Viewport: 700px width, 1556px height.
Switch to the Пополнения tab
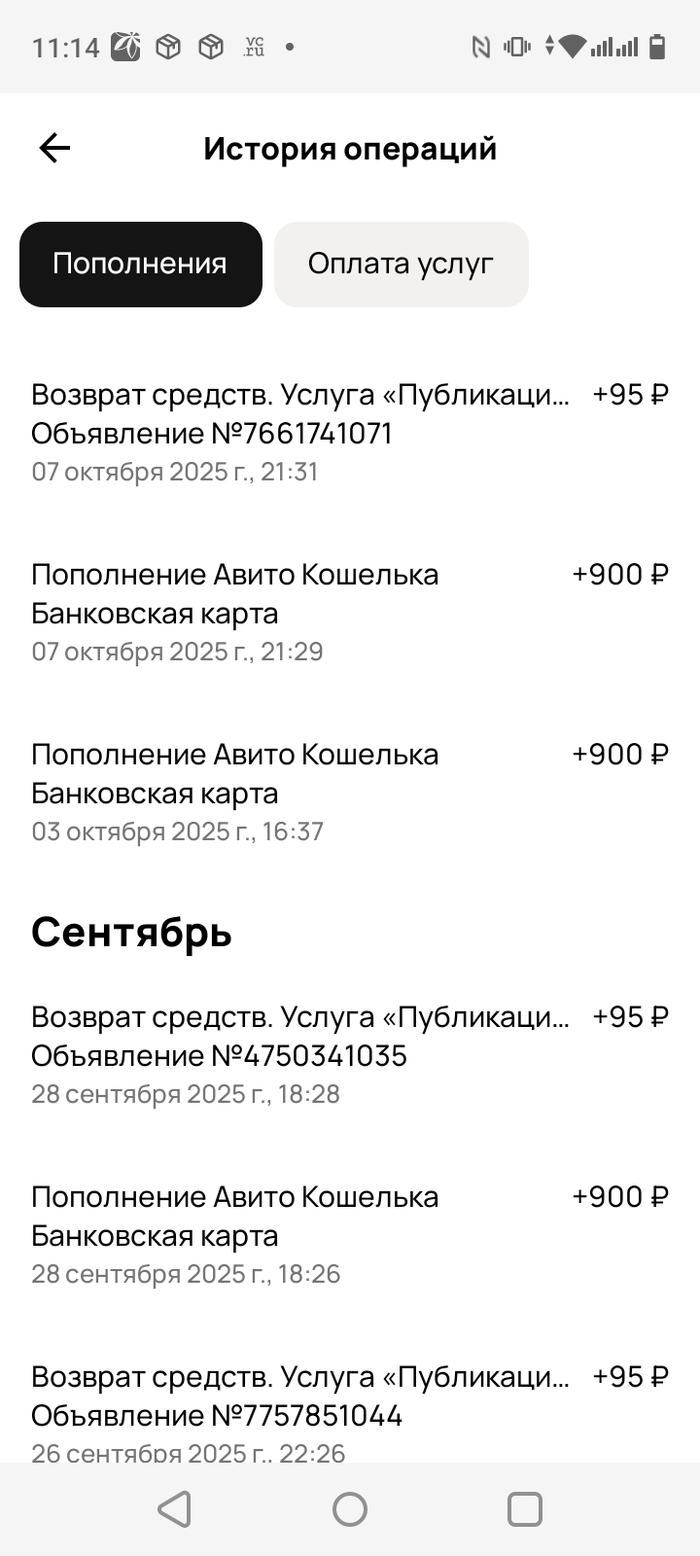(x=140, y=264)
